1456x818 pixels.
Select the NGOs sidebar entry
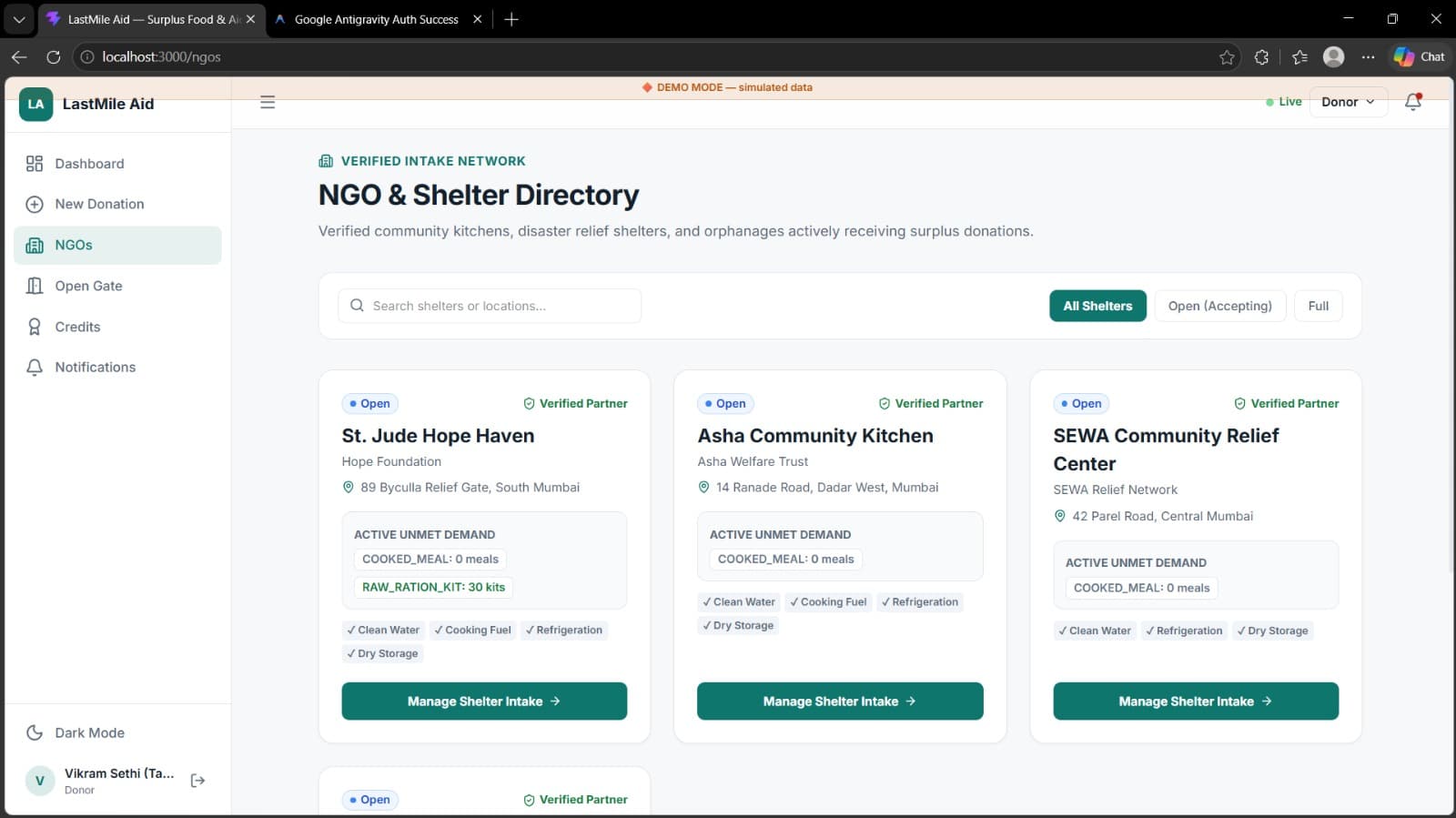pos(117,245)
